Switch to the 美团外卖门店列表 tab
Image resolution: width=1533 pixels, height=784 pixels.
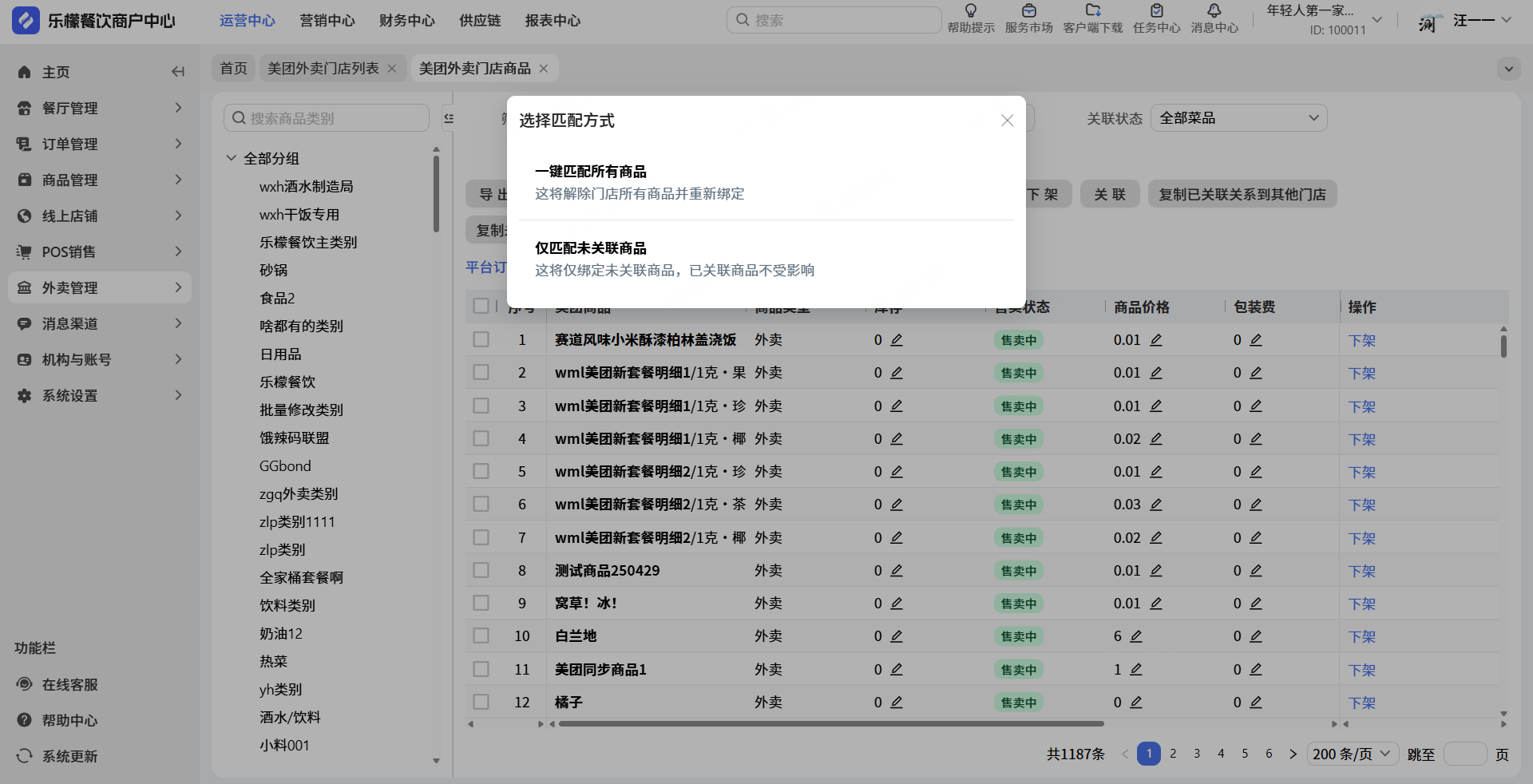pyautogui.click(x=323, y=69)
